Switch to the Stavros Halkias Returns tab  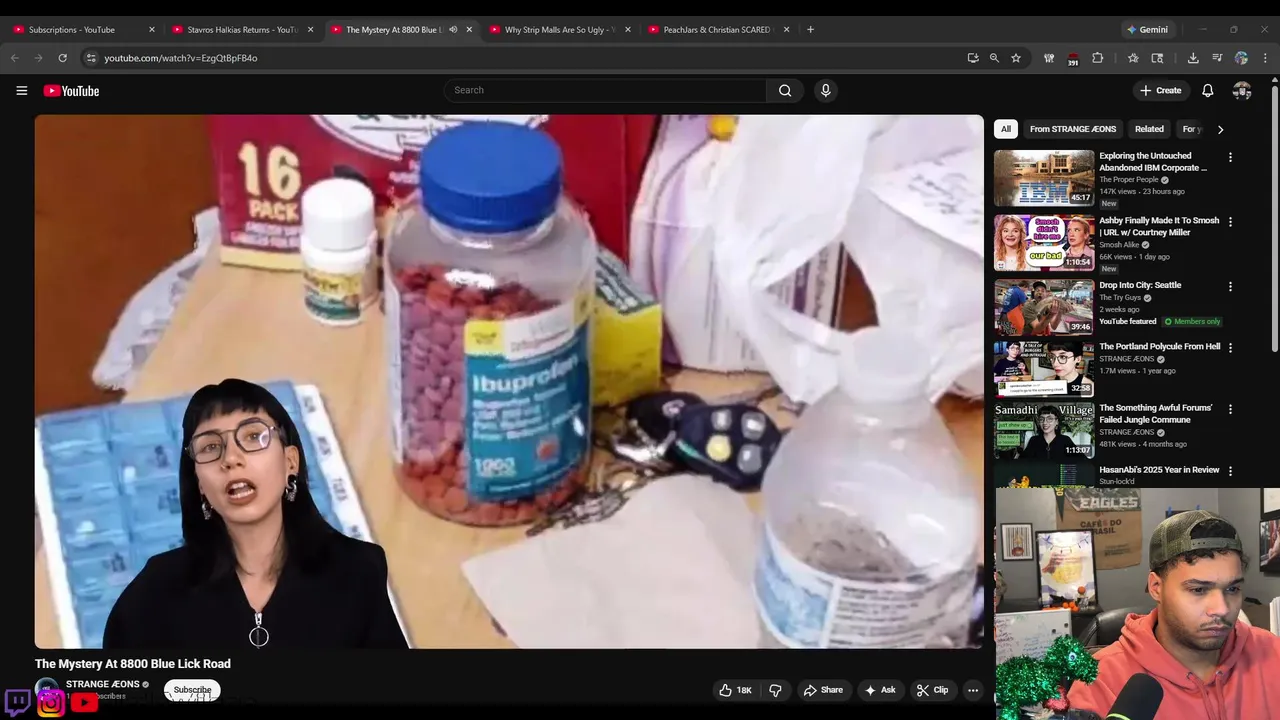242,30
